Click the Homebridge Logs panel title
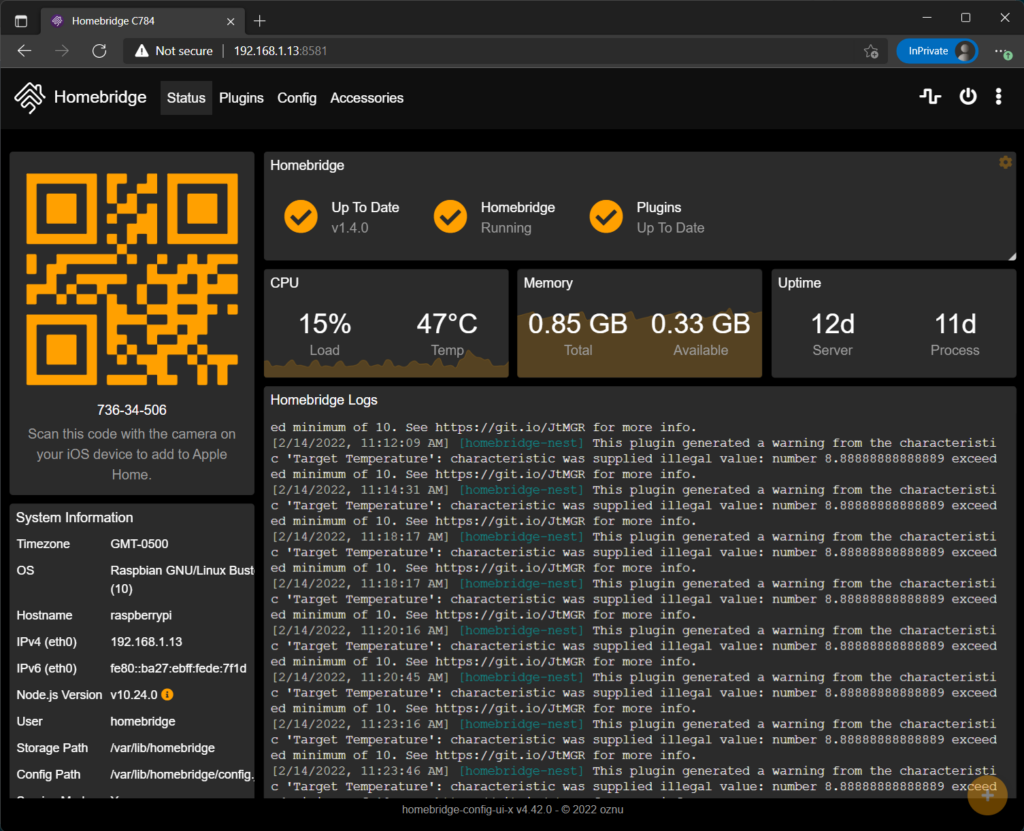The image size is (1024, 831). click(x=324, y=400)
